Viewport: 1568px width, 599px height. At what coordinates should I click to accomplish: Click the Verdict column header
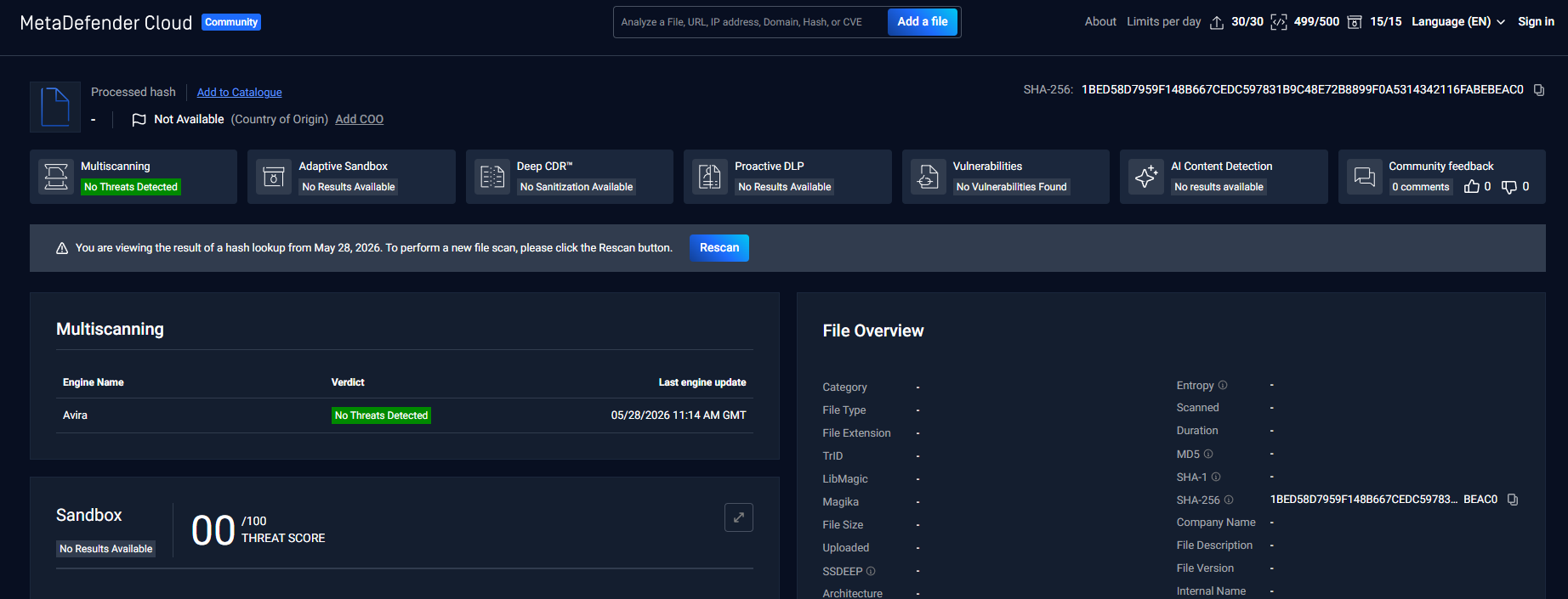348,382
